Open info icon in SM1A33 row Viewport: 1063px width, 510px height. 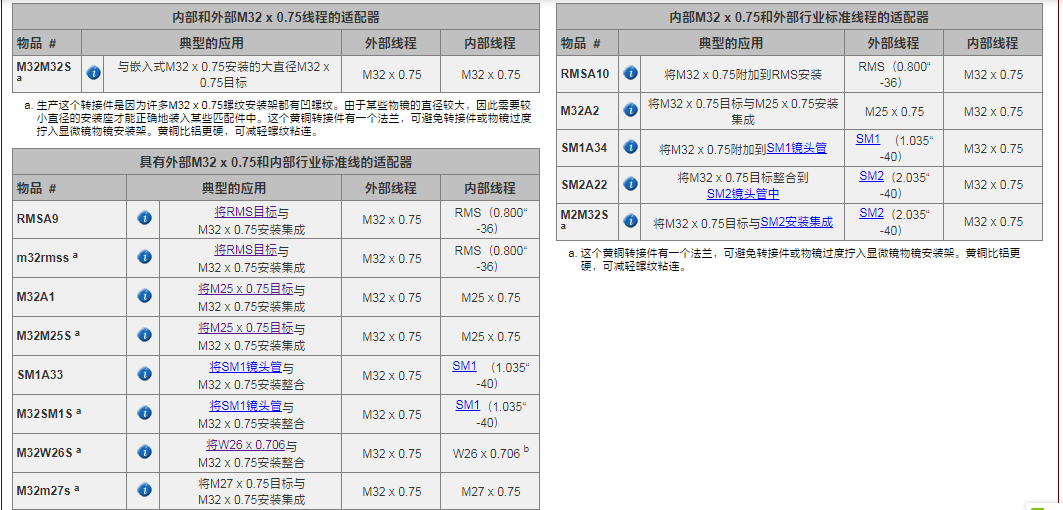pyautogui.click(x=144, y=374)
